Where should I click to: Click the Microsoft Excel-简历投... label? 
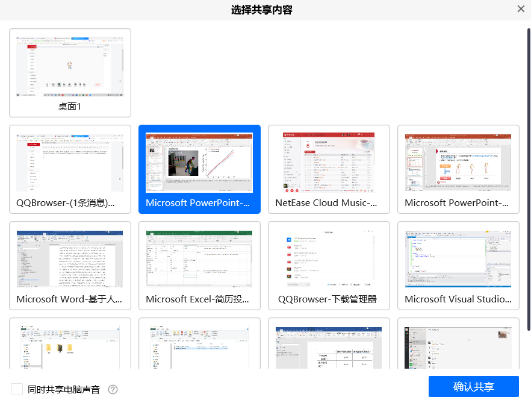197,299
